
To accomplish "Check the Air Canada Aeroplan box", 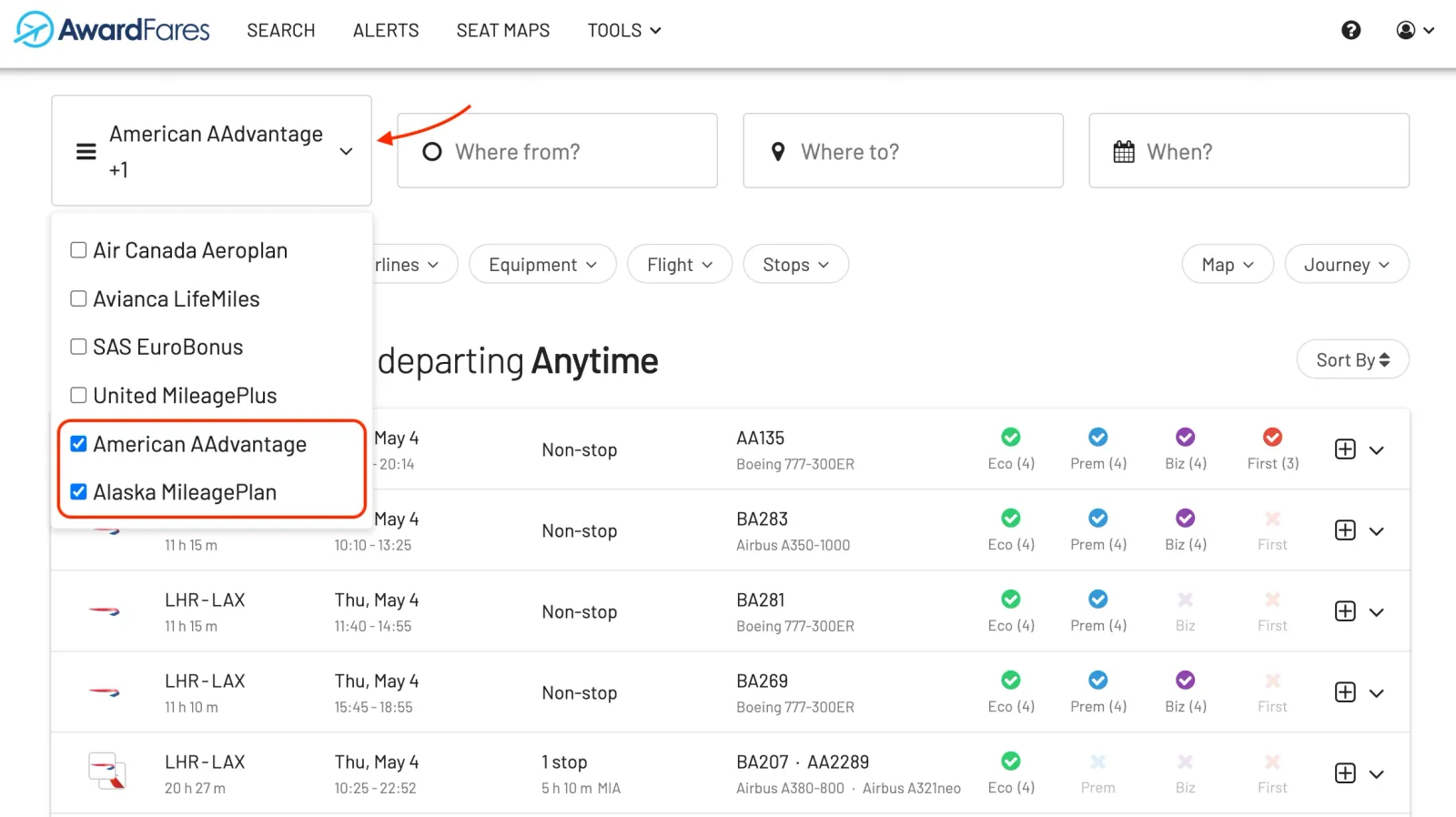I will tap(78, 250).
